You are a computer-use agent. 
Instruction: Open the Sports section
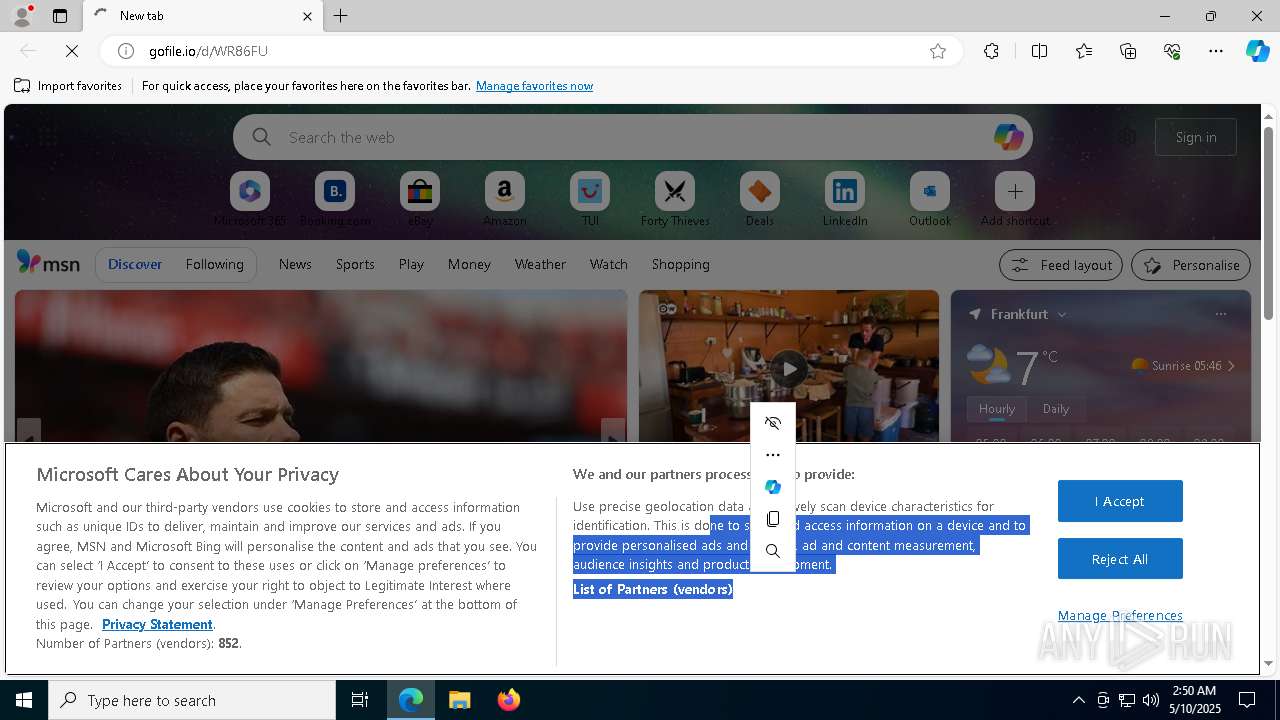pos(355,264)
